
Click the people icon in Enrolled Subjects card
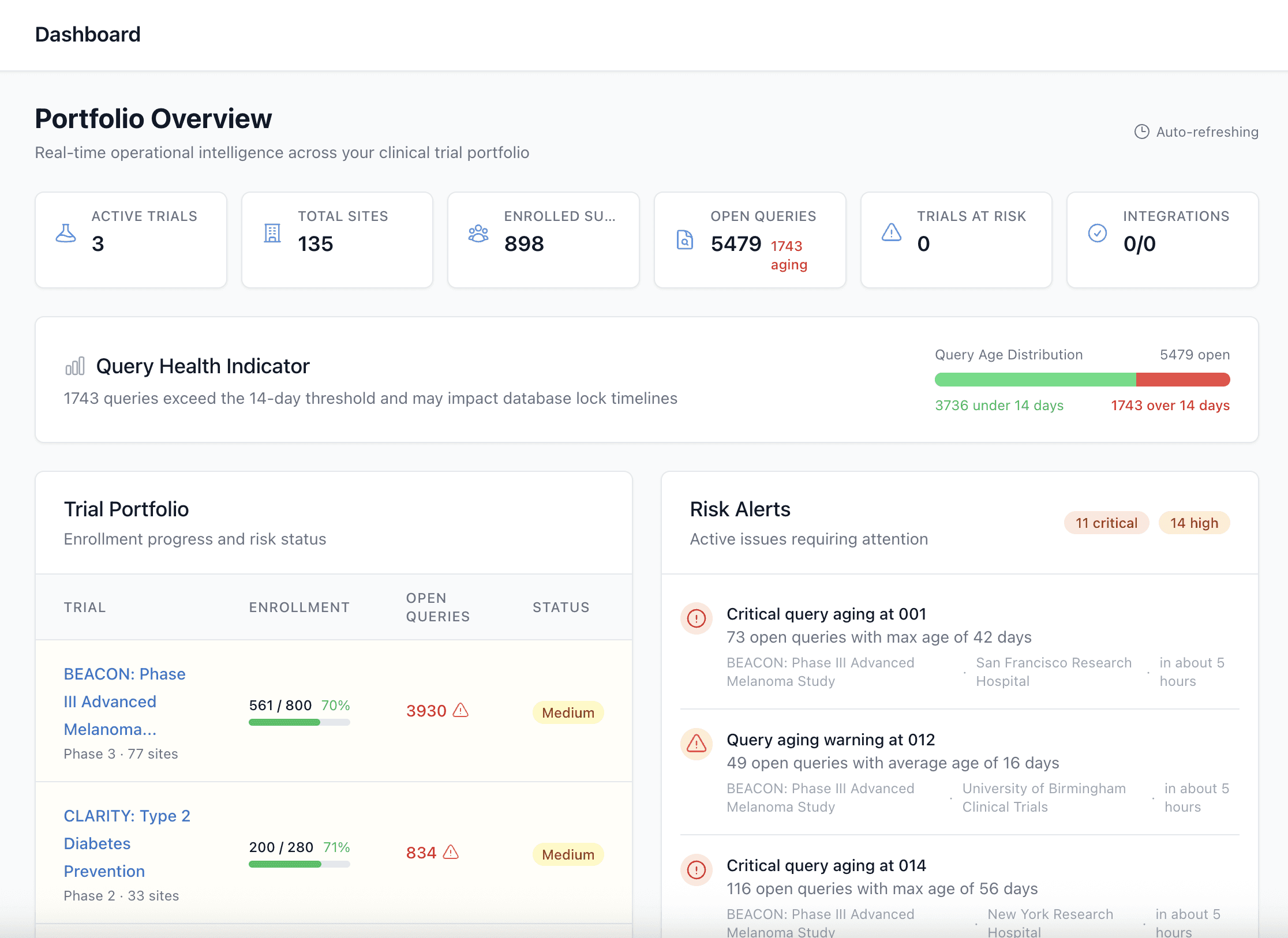pyautogui.click(x=478, y=233)
